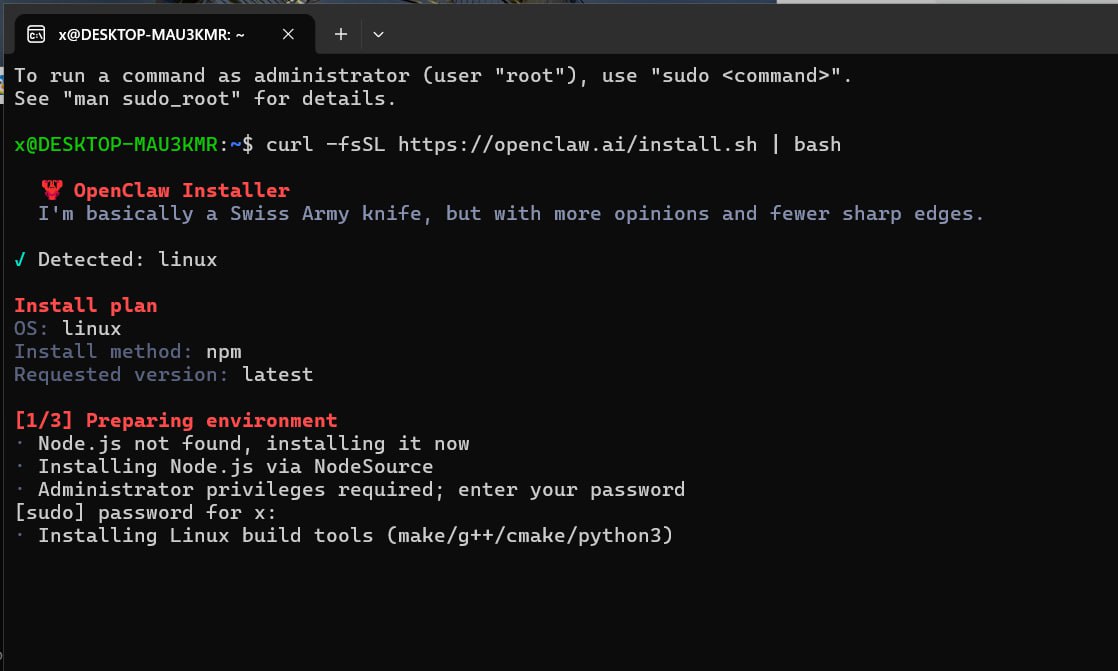Screen dimensions: 1118x671
Task: Click the green checkmark beside Detected
Action: point(20,260)
